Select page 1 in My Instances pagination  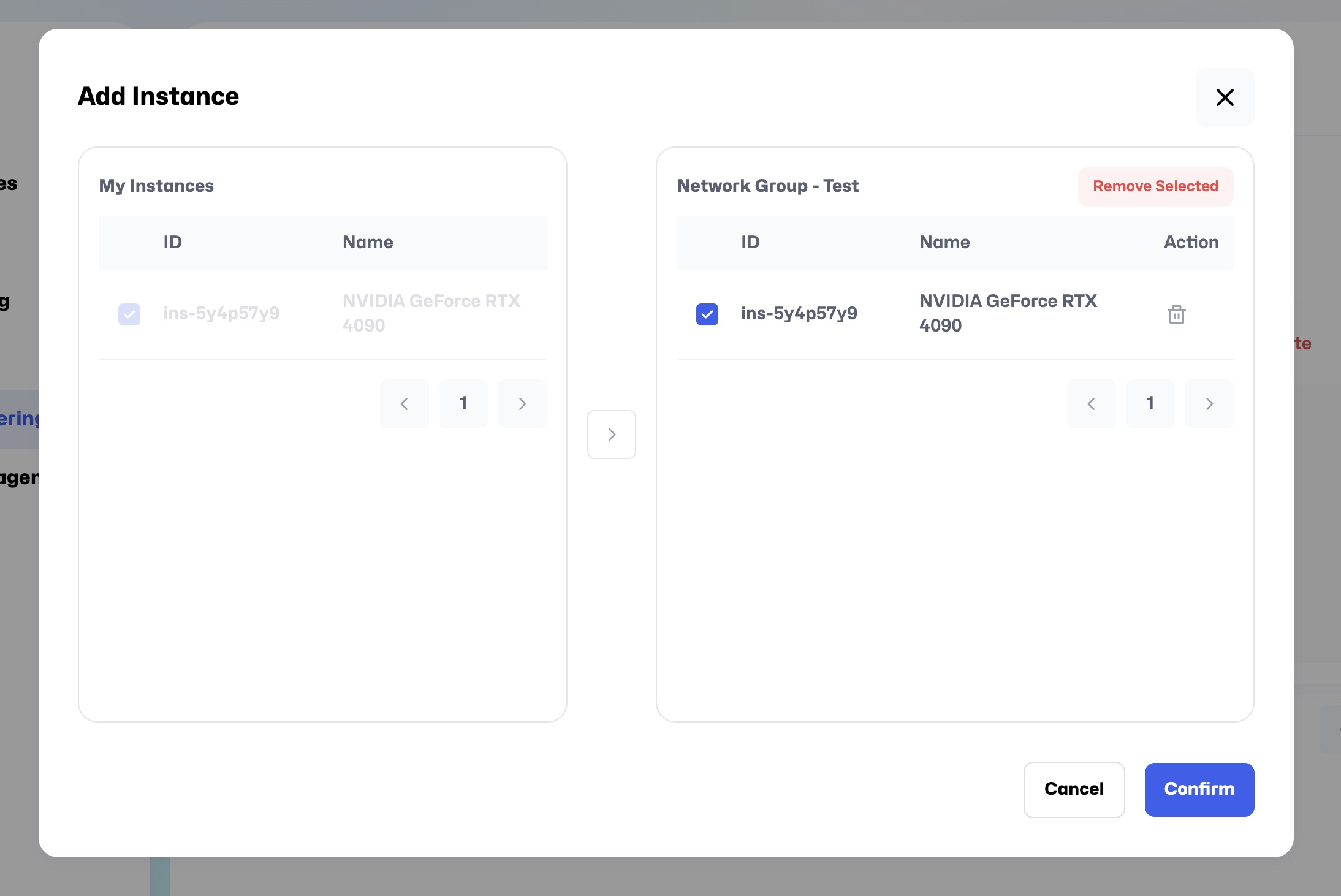(463, 403)
